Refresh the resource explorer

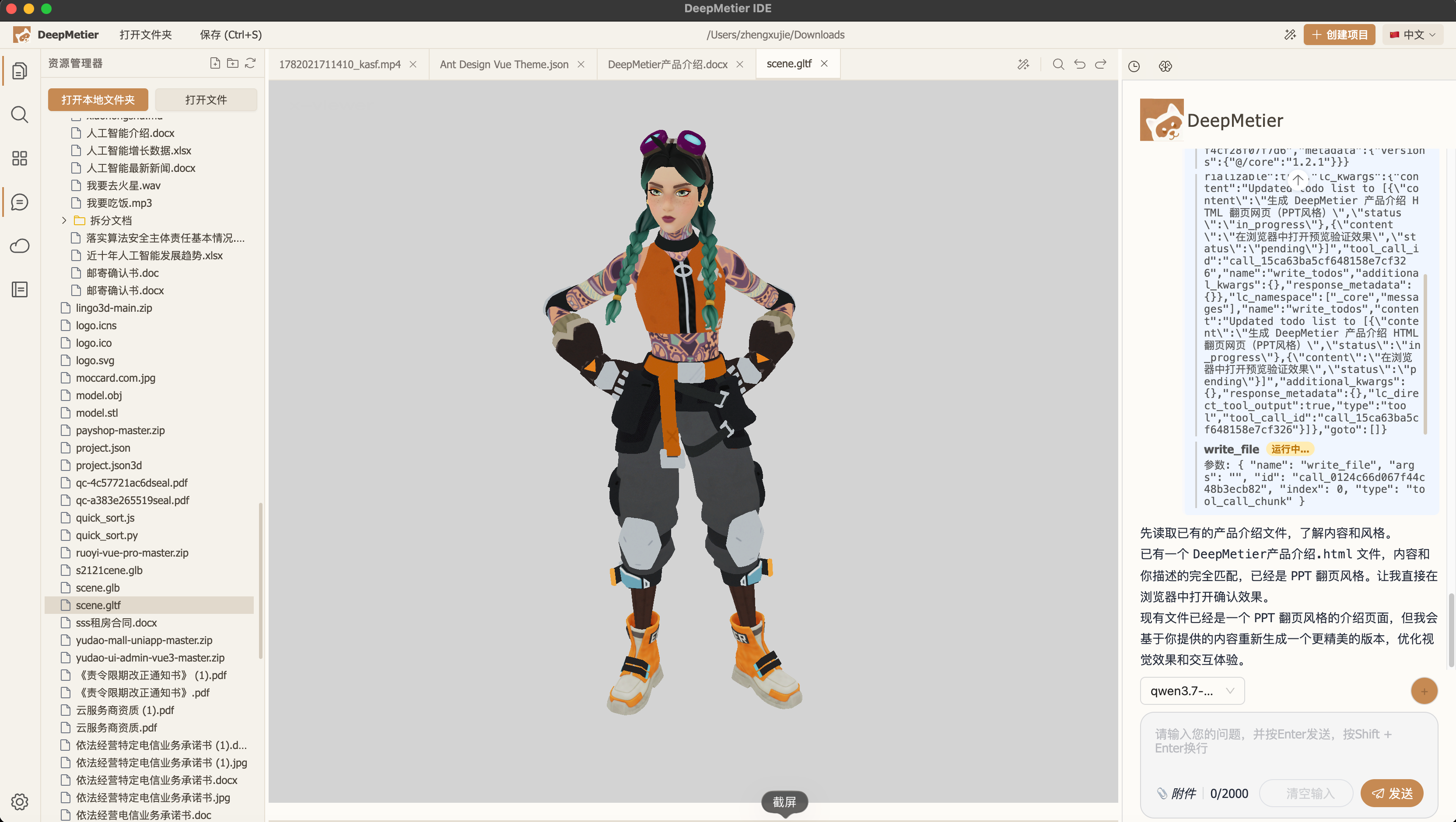250,63
